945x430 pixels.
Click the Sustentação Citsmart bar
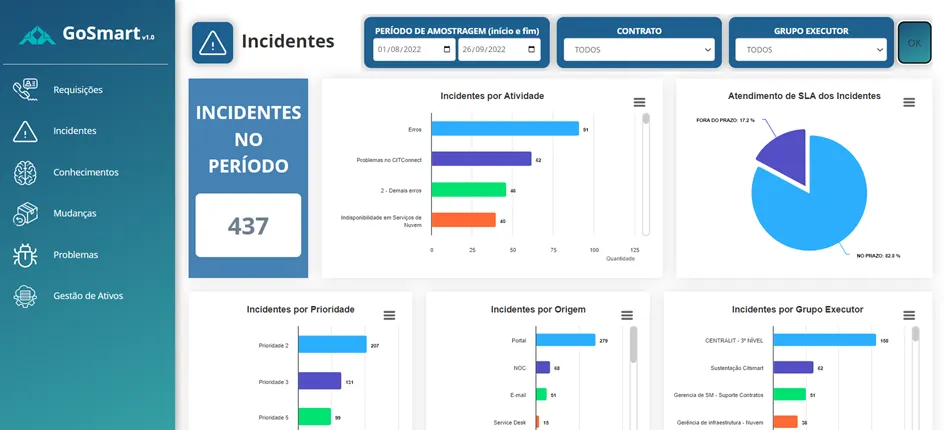coord(793,367)
